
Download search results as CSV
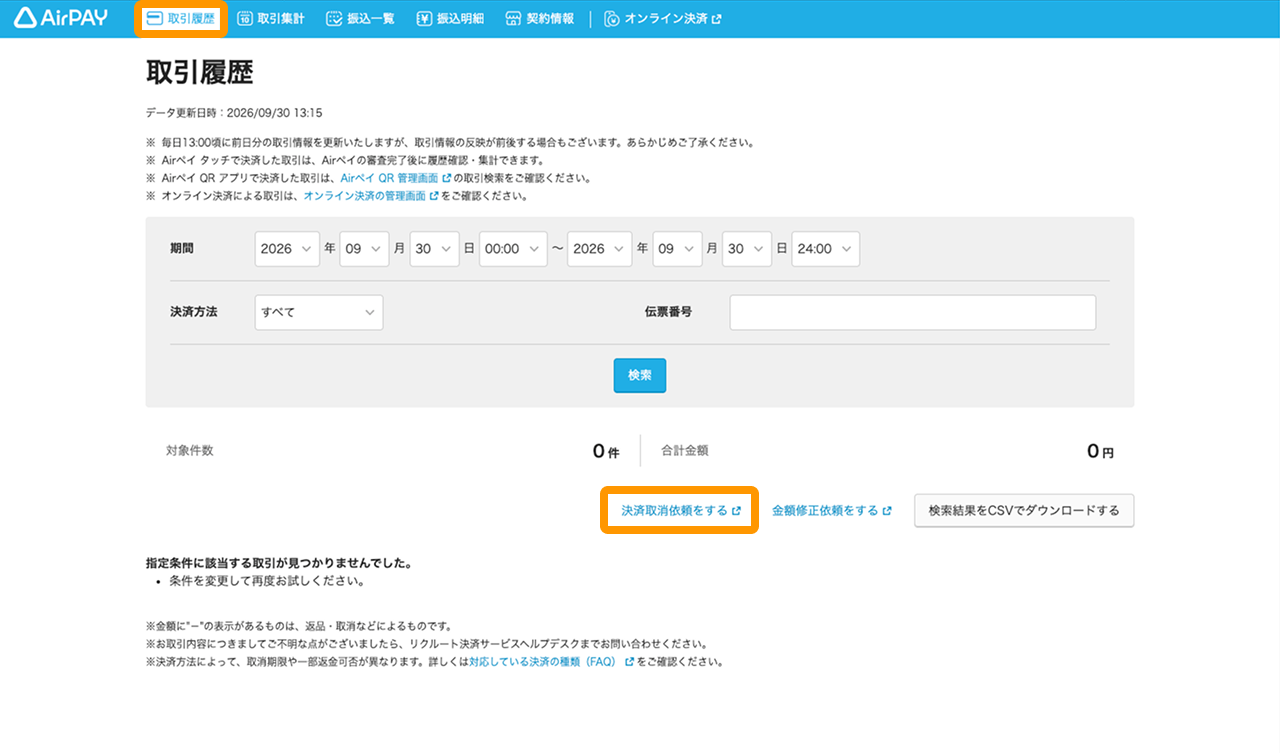click(x=1024, y=510)
